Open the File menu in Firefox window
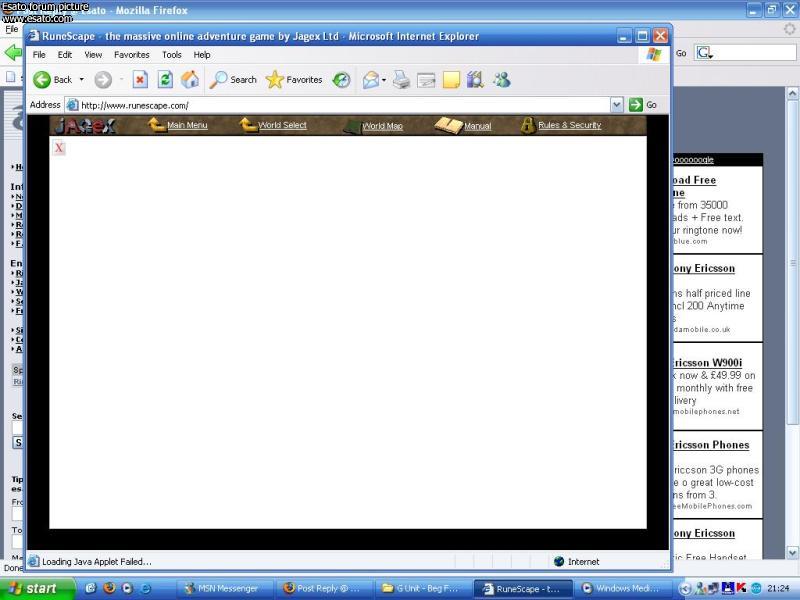The height and width of the screenshot is (600, 800). click(11, 29)
